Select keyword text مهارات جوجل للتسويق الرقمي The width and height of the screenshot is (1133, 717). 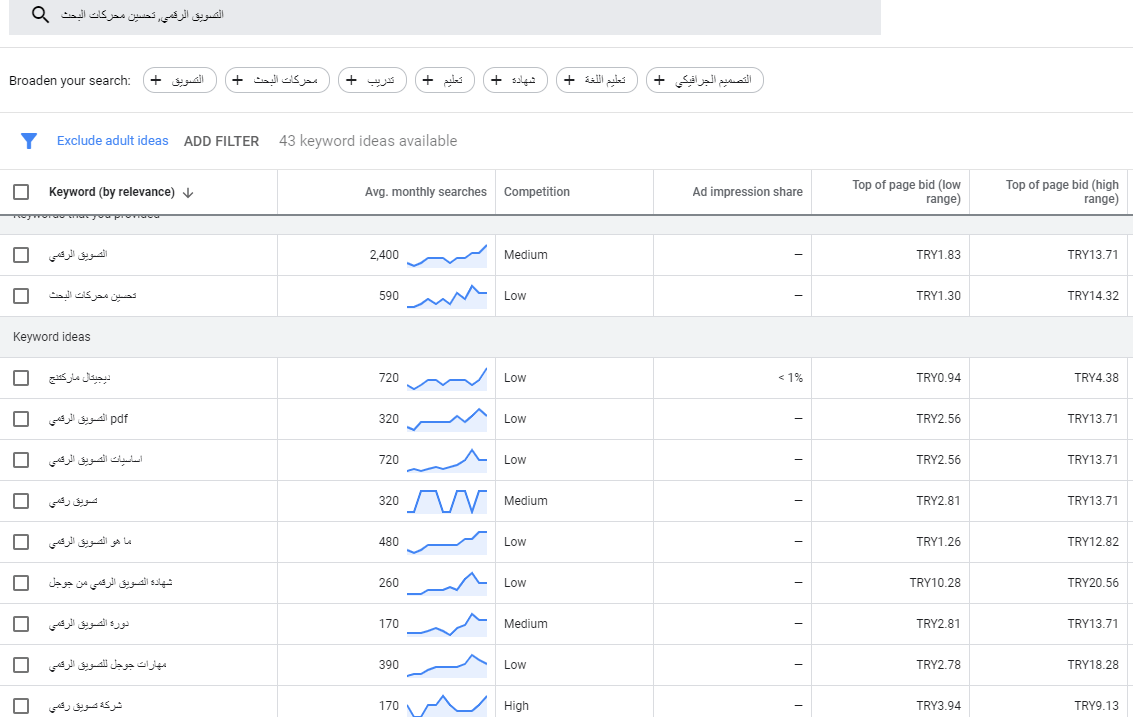click(x=108, y=664)
